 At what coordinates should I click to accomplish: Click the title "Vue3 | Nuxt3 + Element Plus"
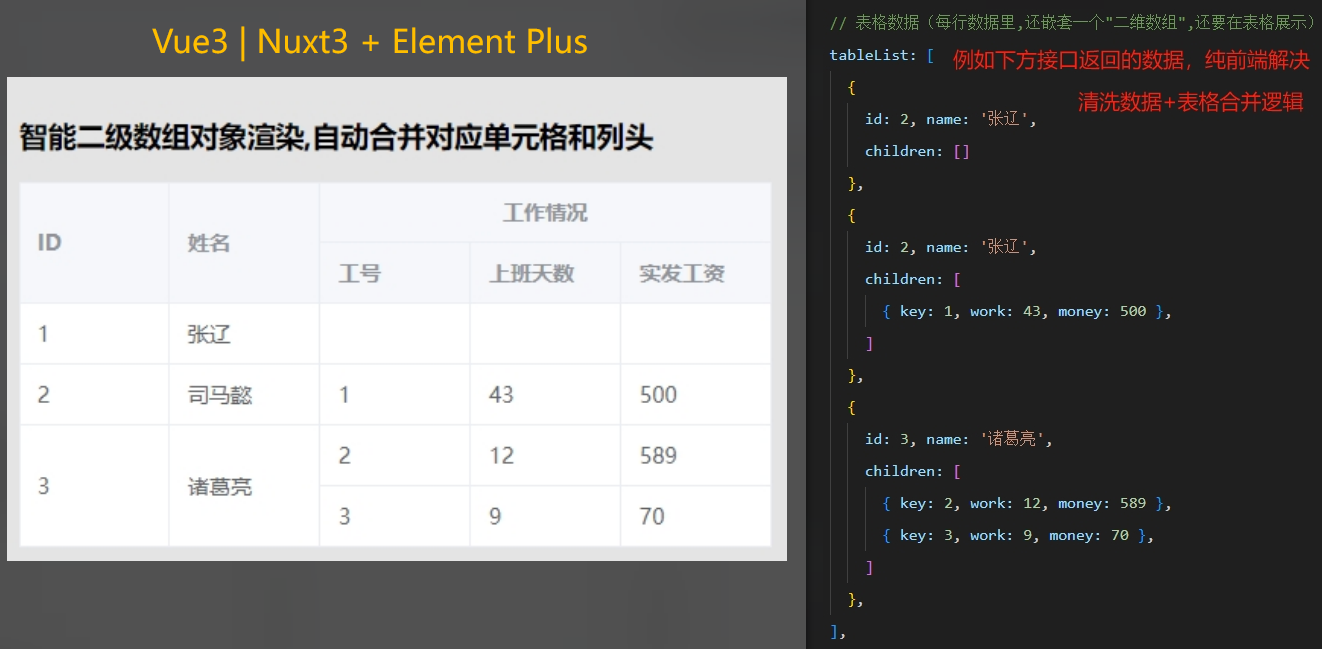(369, 42)
